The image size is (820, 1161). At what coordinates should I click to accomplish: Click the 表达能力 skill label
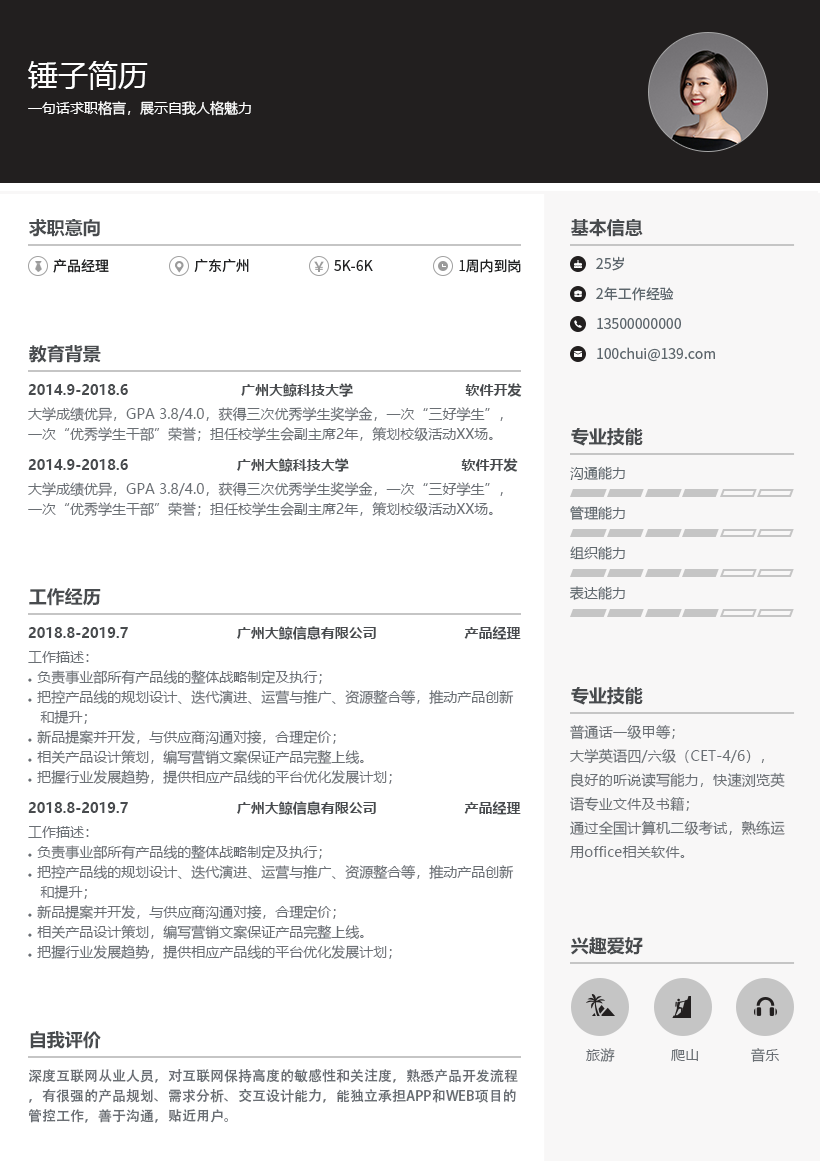[x=598, y=593]
